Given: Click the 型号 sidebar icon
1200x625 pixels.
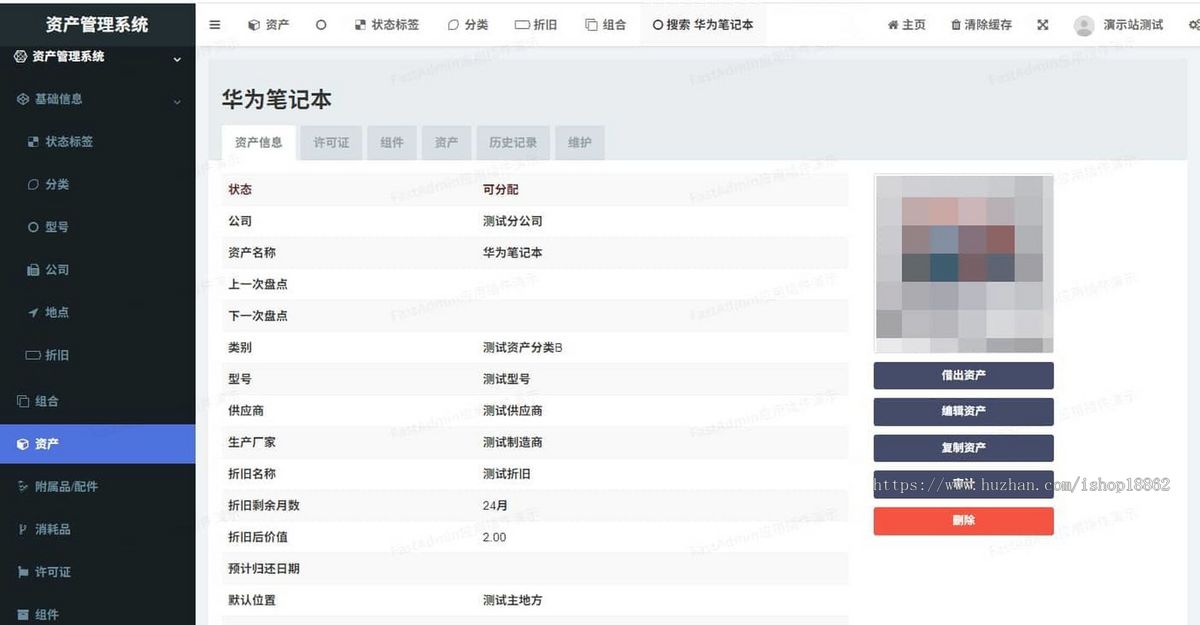Looking at the screenshot, I should pos(33,227).
